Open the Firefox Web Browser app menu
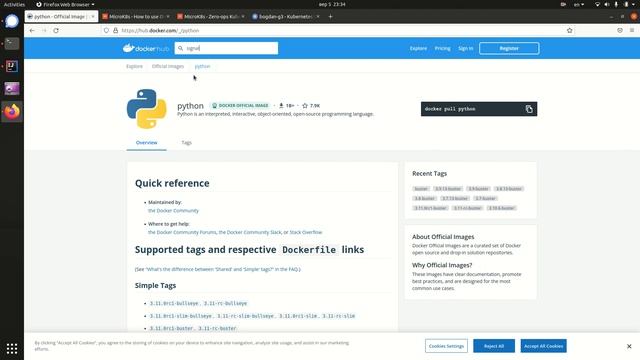The width and height of the screenshot is (640, 360). [x=65, y=4]
